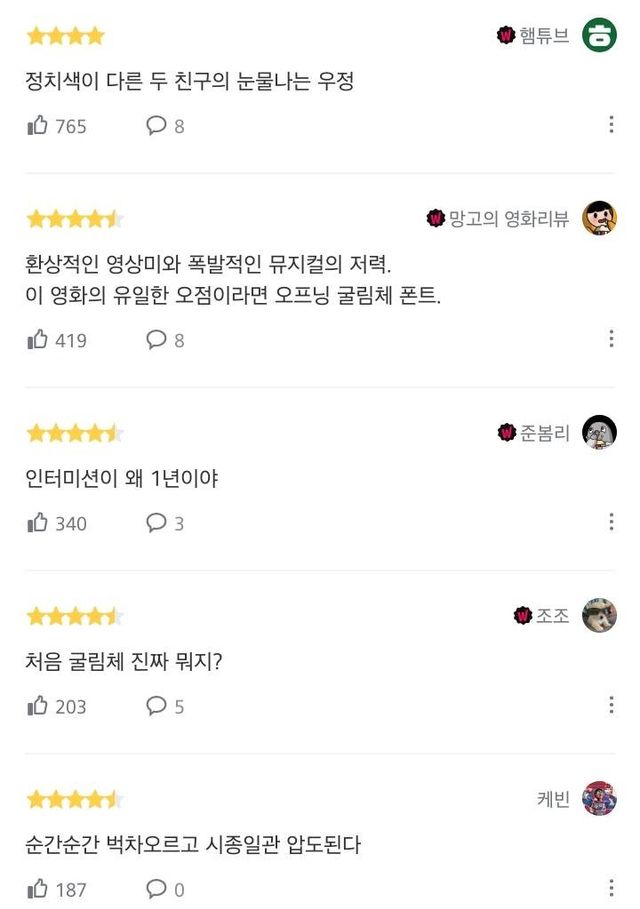Like the 조조 review with 203 likes

tap(38, 705)
